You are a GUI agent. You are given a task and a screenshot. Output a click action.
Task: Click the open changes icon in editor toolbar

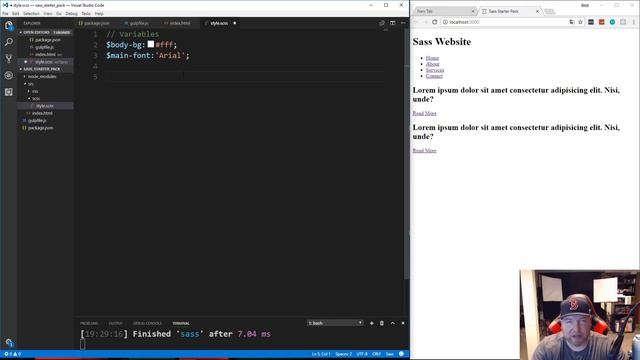(382, 23)
